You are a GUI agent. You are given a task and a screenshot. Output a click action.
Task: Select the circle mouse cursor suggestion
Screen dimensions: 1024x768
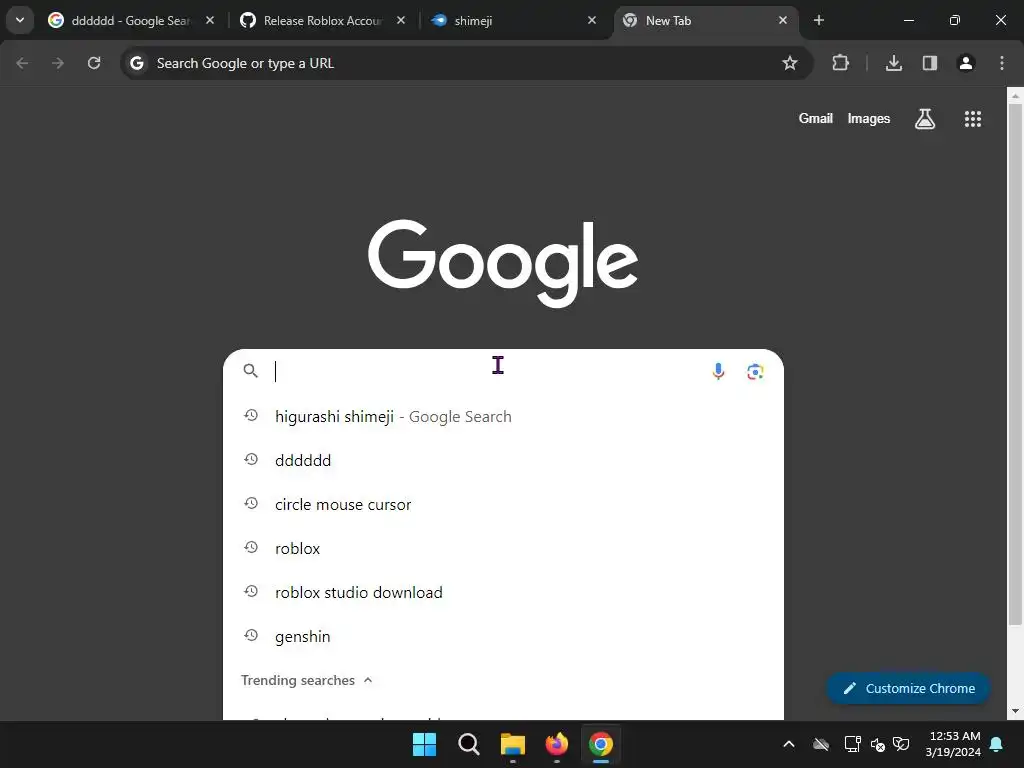click(x=503, y=505)
